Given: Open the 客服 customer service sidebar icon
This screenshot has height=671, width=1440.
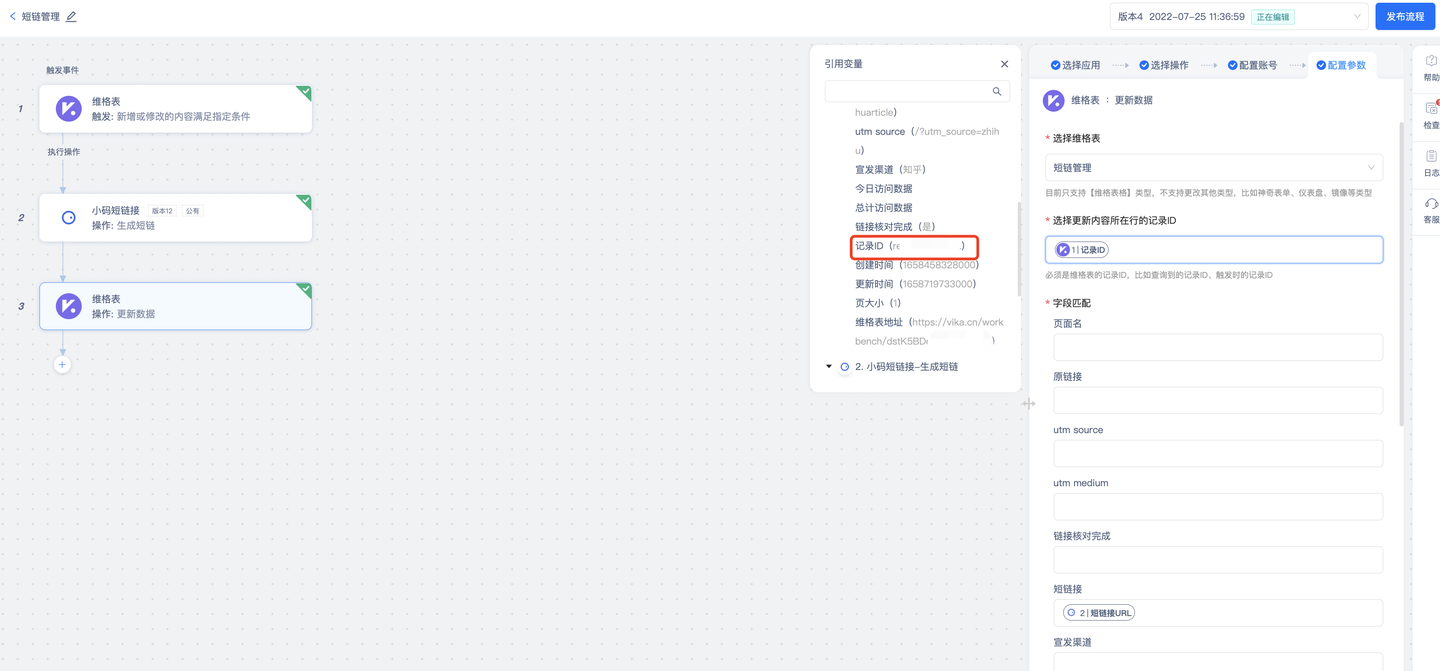Looking at the screenshot, I should [x=1431, y=210].
